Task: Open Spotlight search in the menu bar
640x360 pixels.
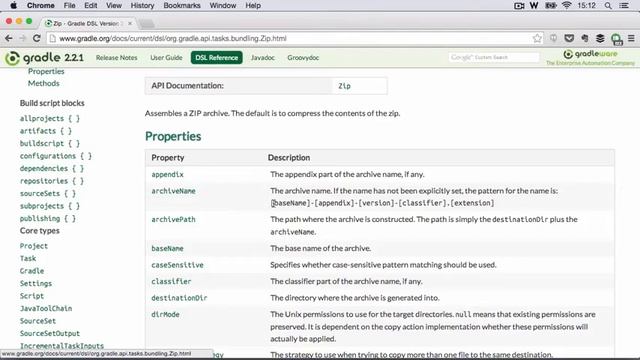Action: [x=608, y=6]
